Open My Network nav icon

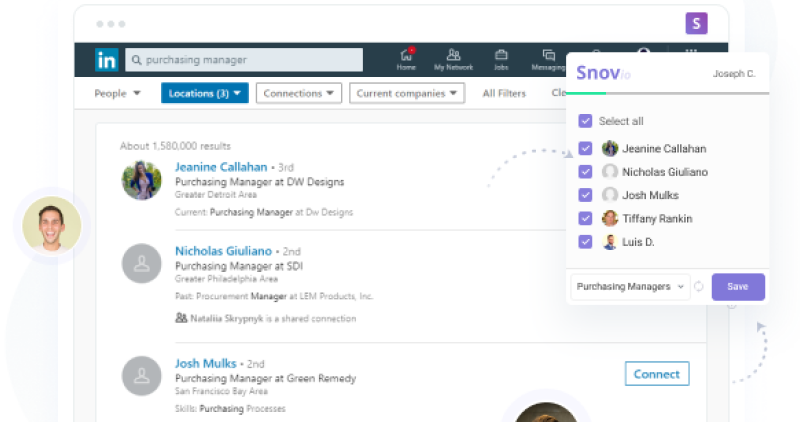point(453,59)
